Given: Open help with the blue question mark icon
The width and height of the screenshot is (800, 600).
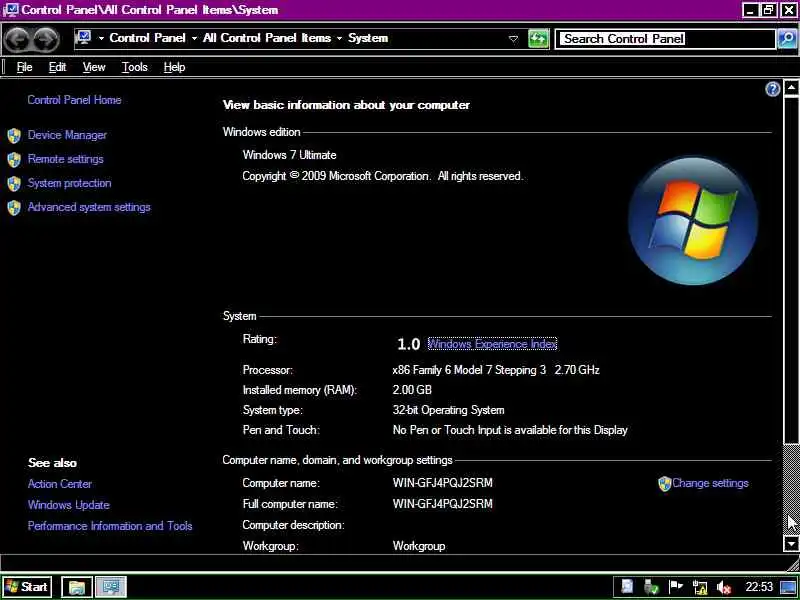Looking at the screenshot, I should [772, 89].
